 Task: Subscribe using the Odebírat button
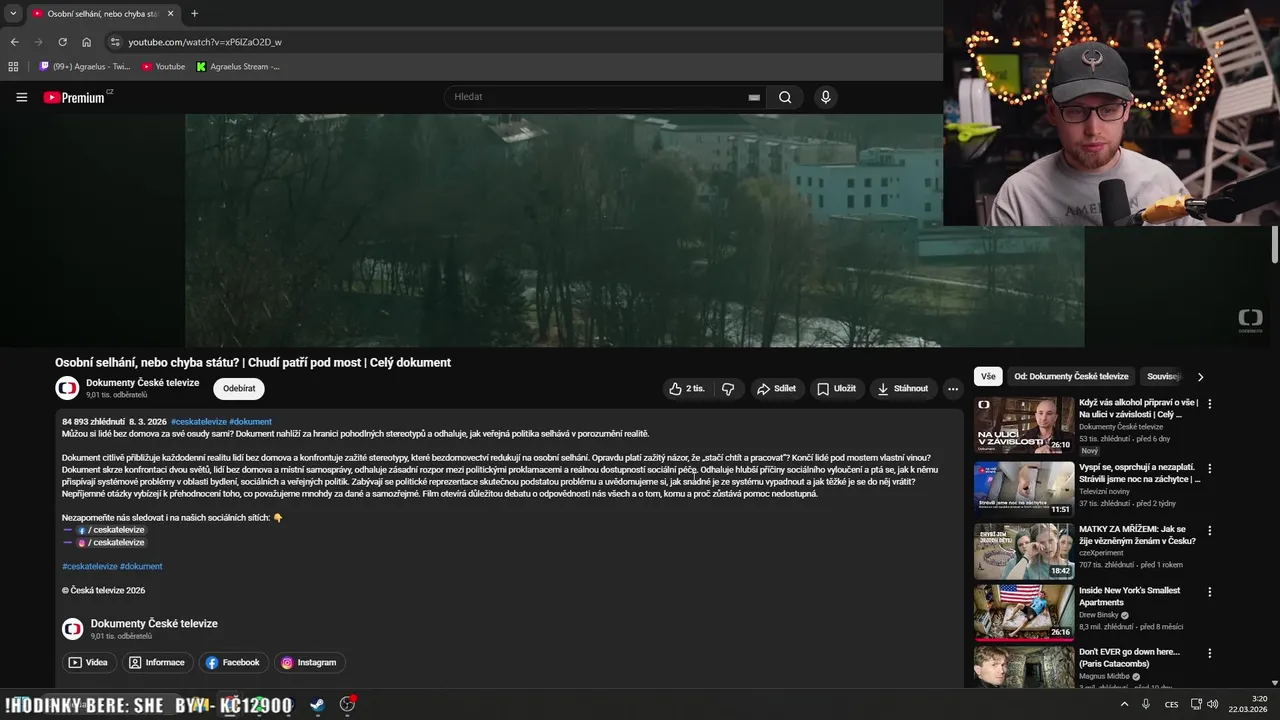(239, 389)
